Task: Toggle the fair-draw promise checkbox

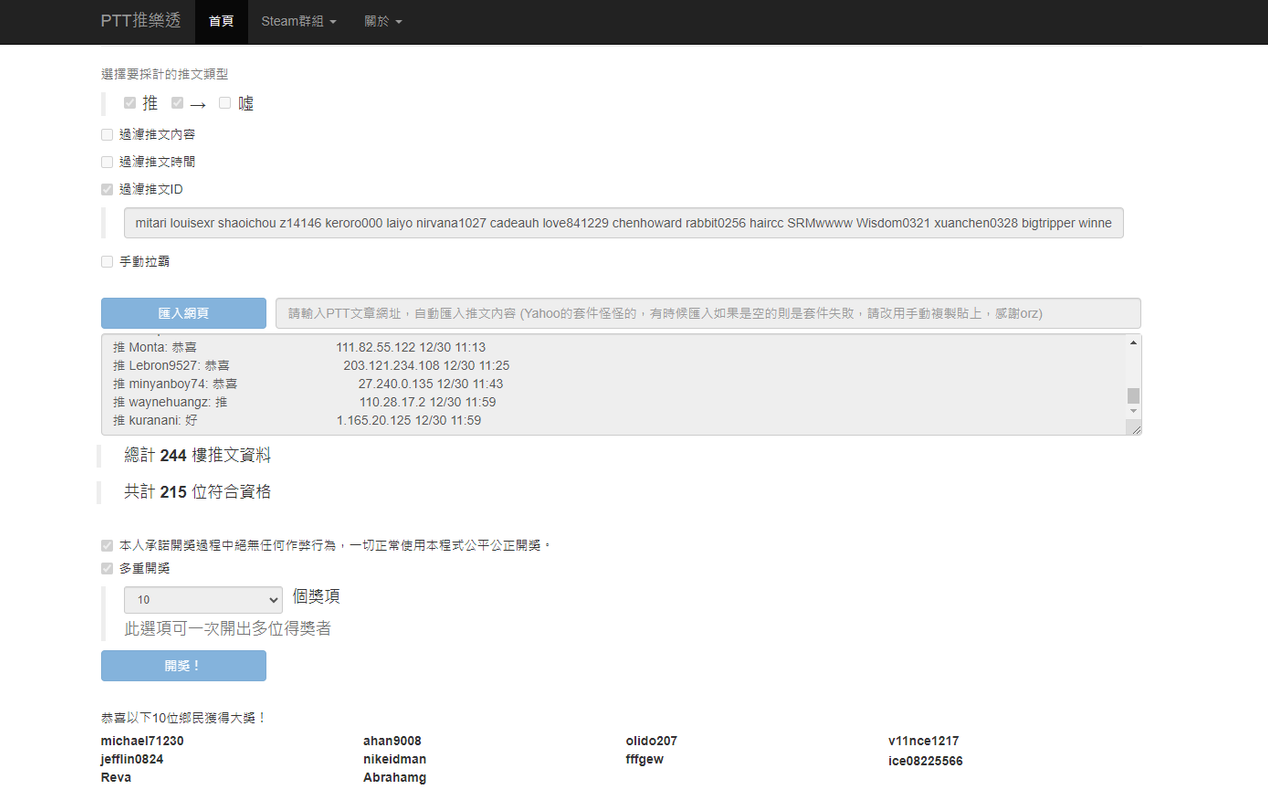Action: pos(107,546)
